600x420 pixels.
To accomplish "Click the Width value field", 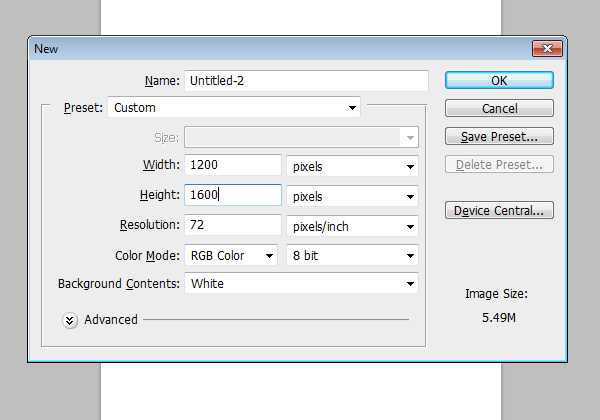I will [232, 166].
